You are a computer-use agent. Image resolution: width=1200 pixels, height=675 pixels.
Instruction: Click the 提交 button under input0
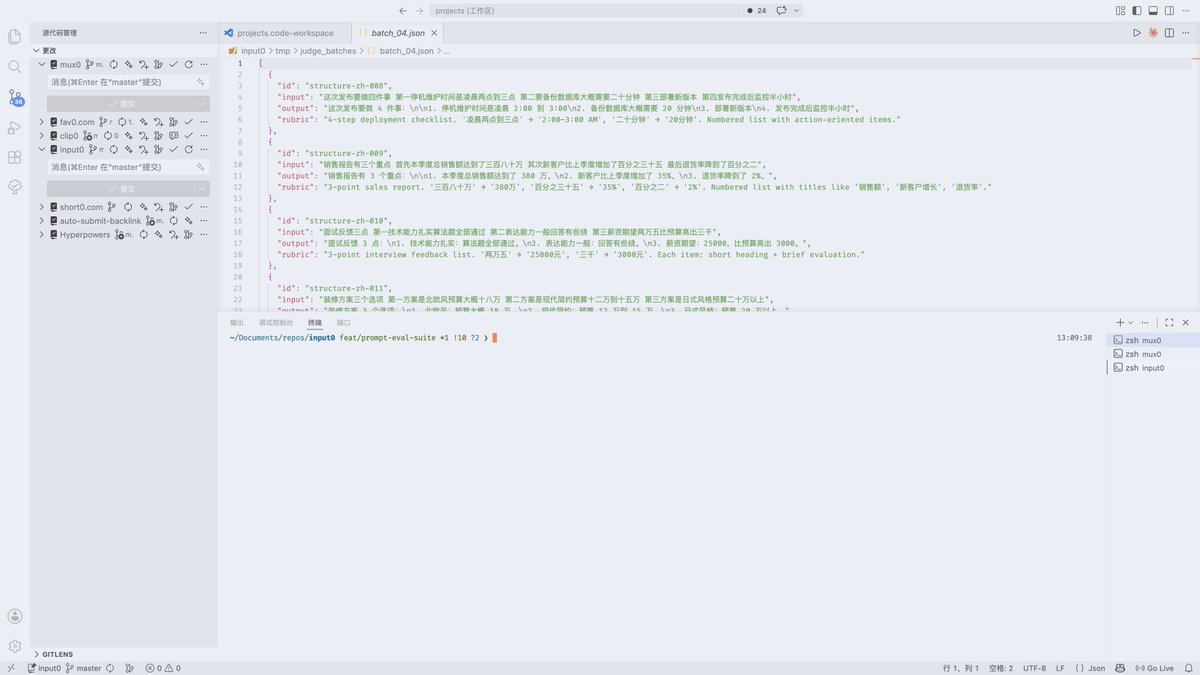pos(120,188)
